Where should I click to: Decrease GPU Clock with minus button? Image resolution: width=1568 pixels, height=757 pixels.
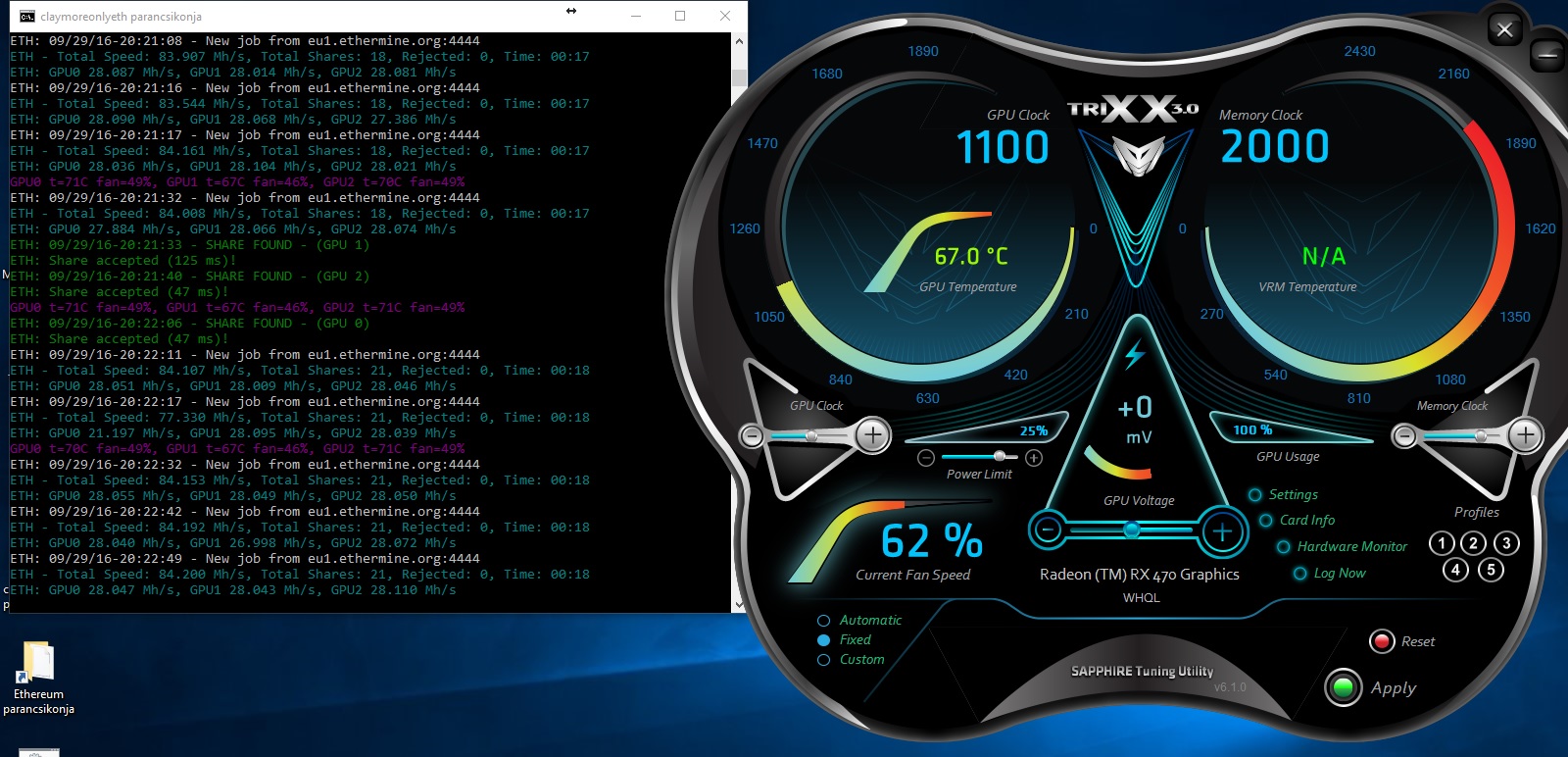753,435
